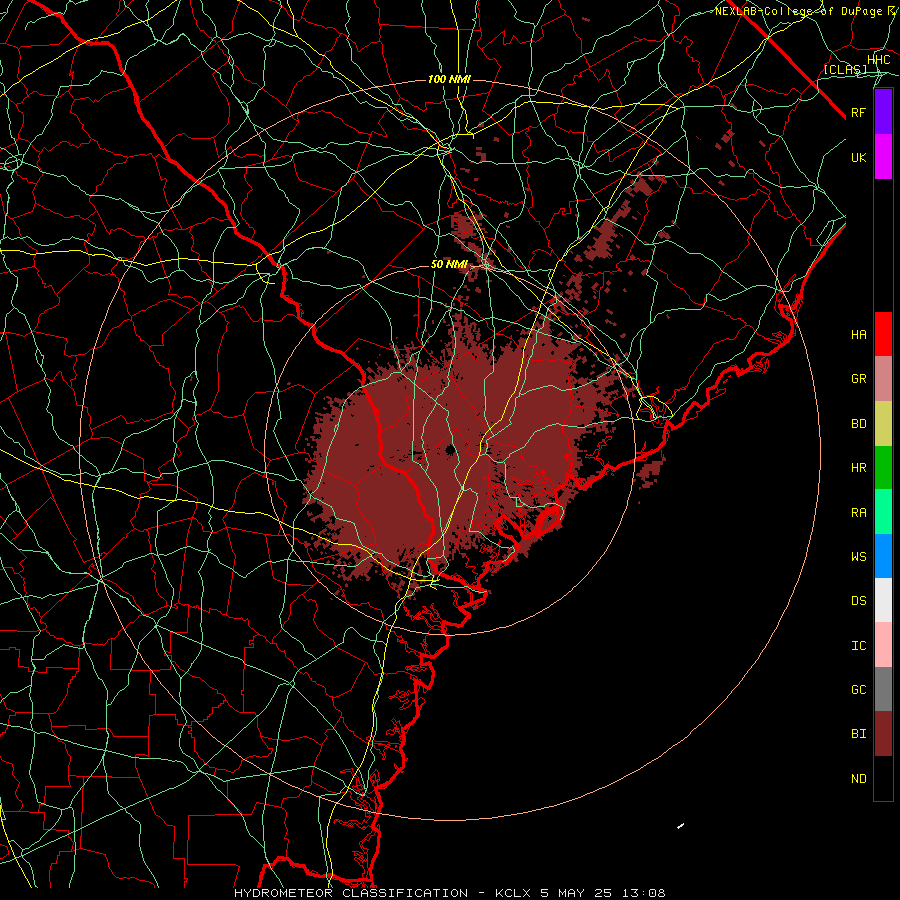The height and width of the screenshot is (900, 900).
Task: Click the [CLAS] units label
Action: 845,69
